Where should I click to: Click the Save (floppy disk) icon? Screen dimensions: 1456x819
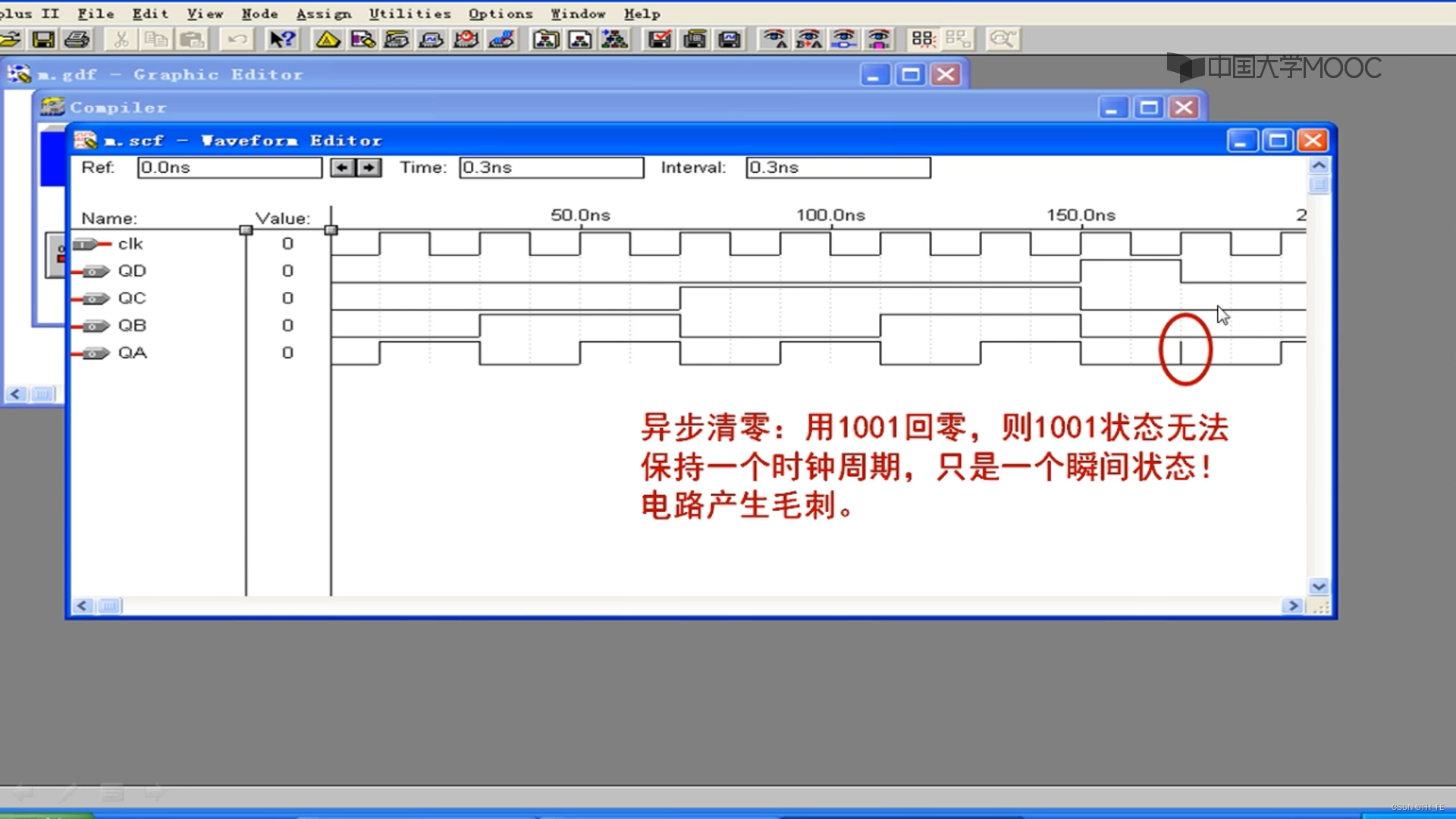point(43,39)
